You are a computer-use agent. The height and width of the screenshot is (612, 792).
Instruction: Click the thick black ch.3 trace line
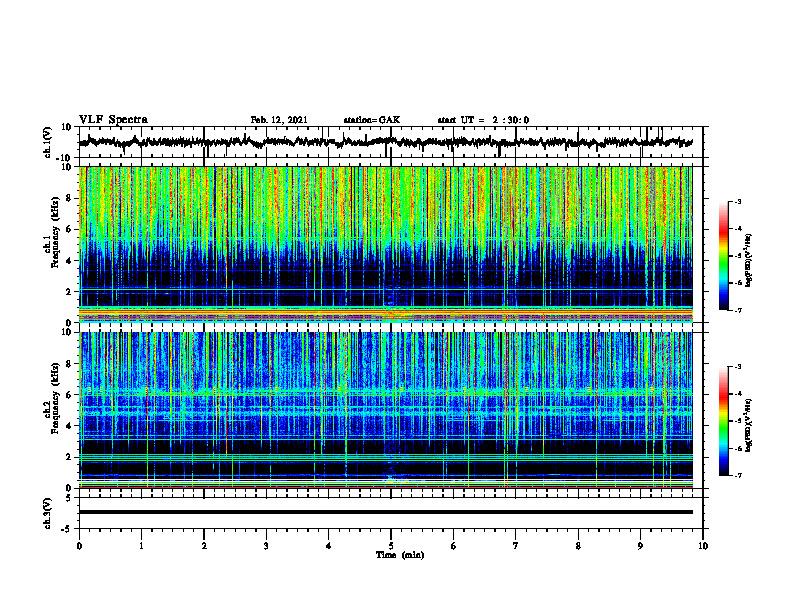click(385, 512)
